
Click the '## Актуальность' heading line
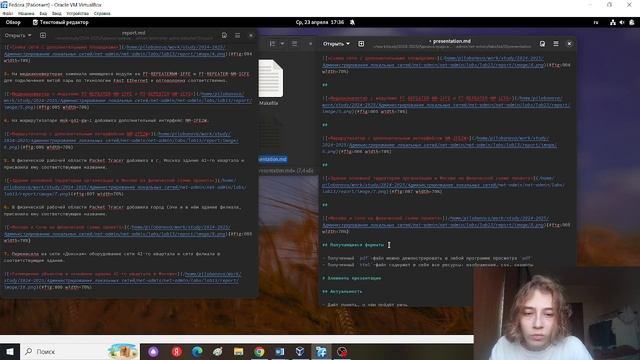click(x=342, y=292)
